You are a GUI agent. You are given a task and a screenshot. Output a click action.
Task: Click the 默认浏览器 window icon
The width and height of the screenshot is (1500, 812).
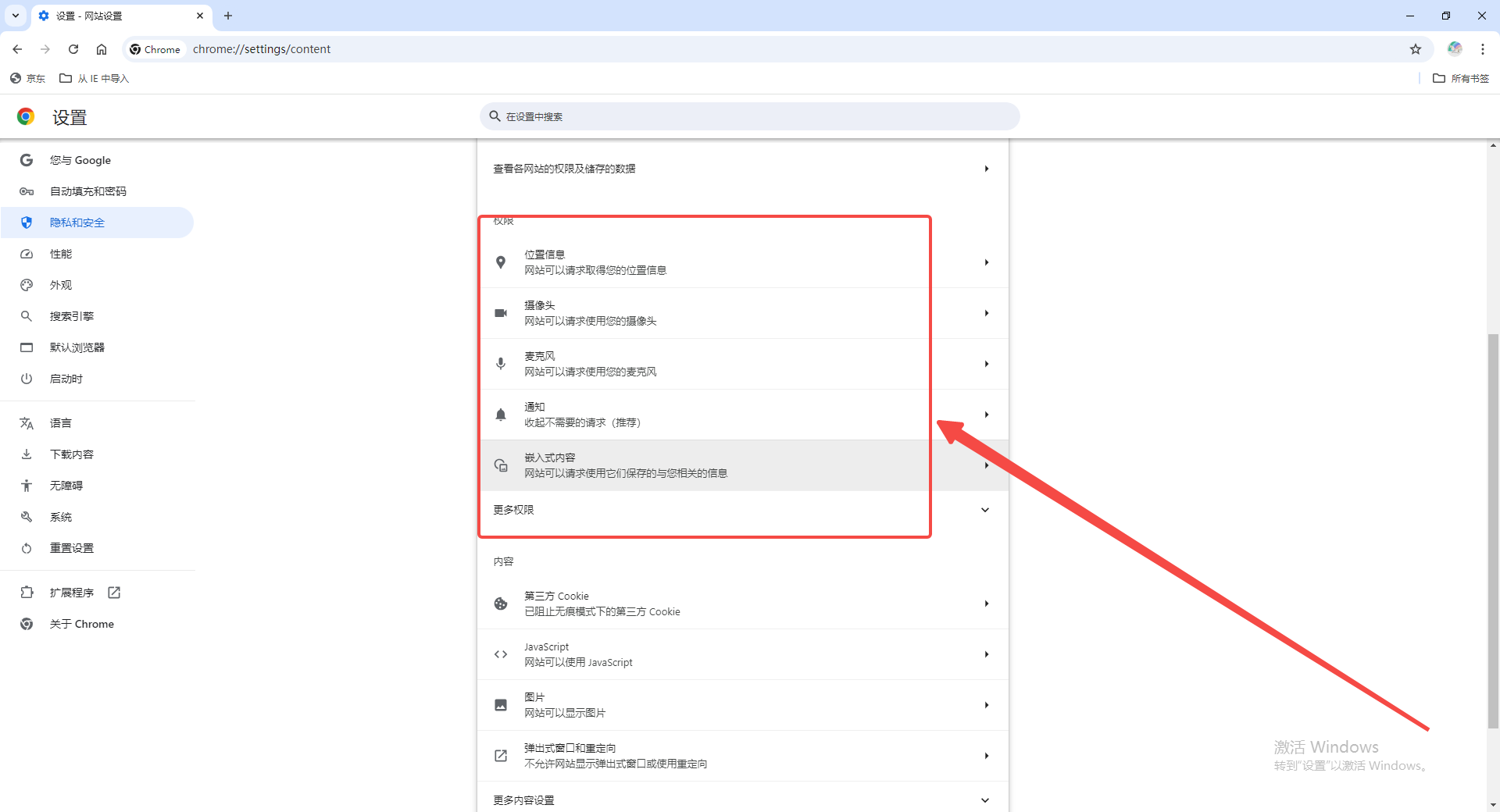click(x=27, y=347)
